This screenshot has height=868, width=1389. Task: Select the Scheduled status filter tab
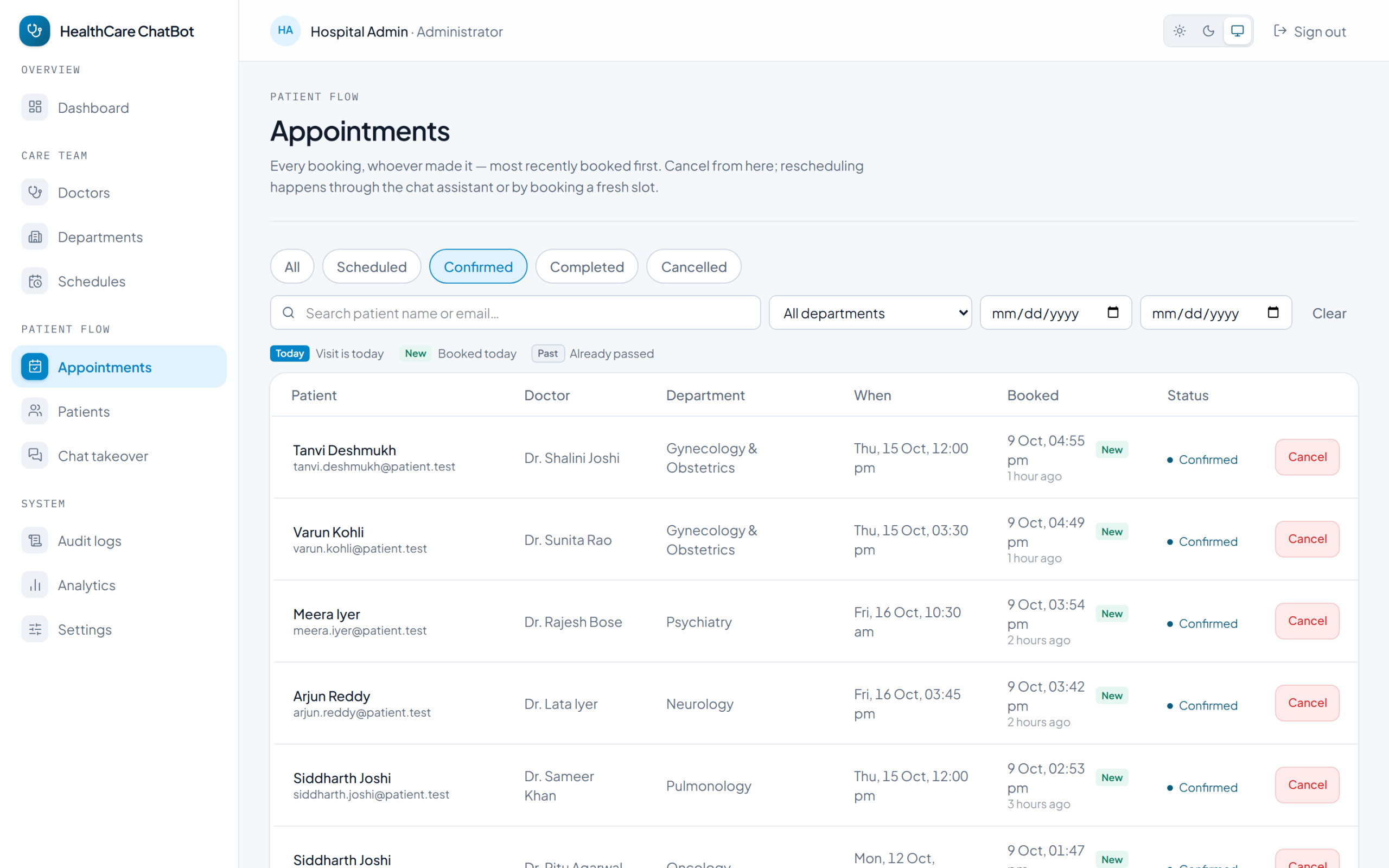(371, 266)
